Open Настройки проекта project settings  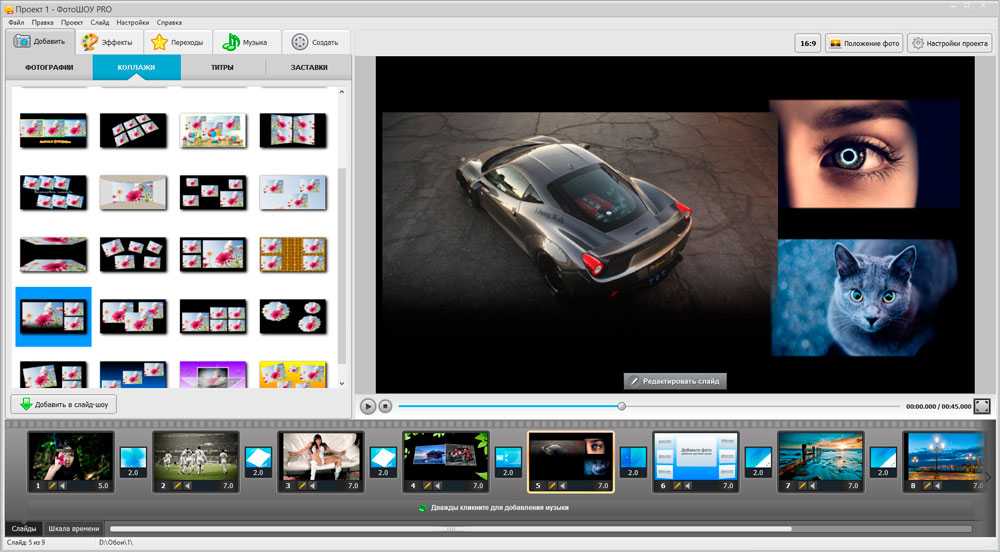[949, 43]
